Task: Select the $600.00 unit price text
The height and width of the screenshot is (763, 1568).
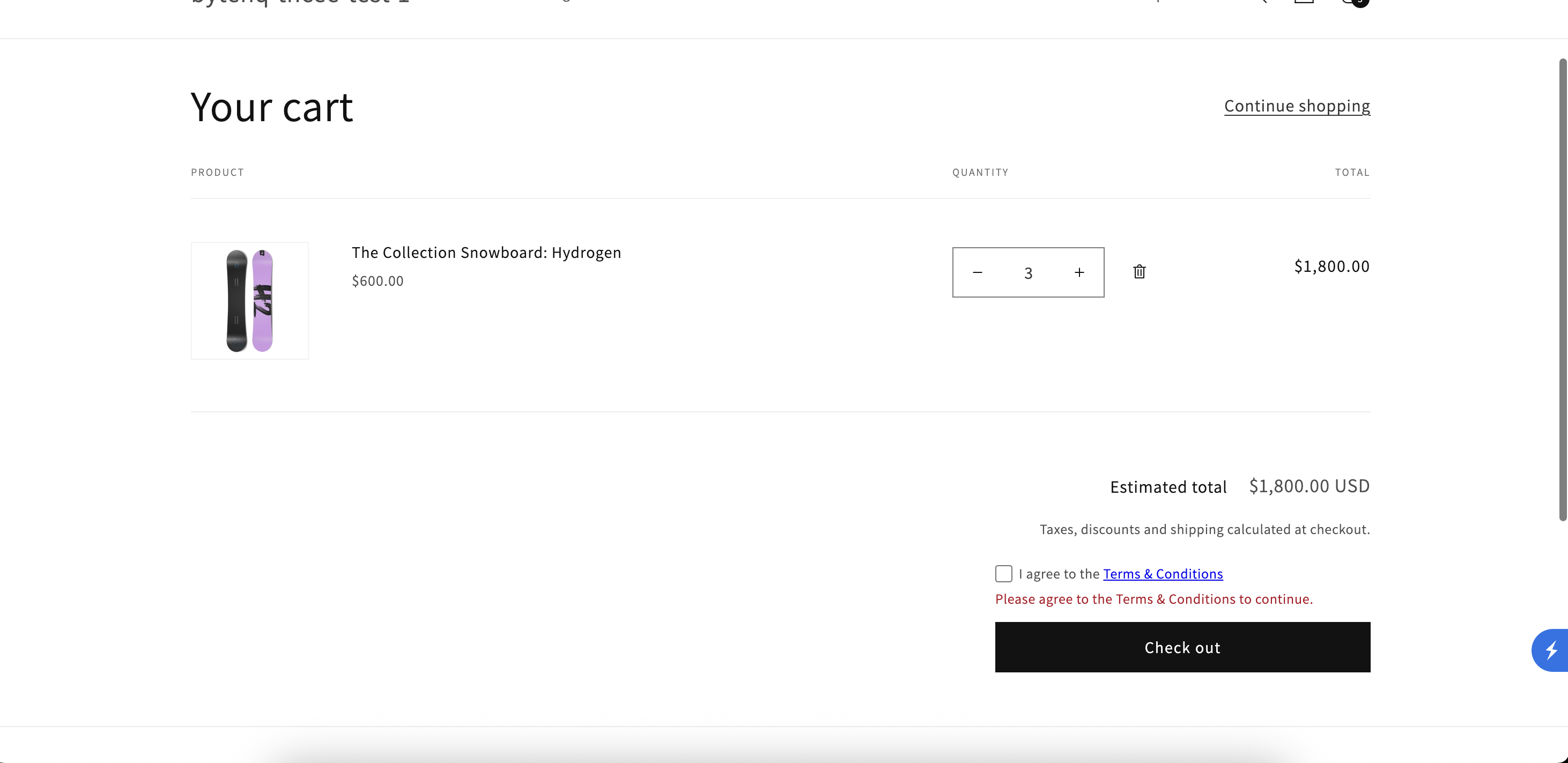Action: click(x=378, y=281)
